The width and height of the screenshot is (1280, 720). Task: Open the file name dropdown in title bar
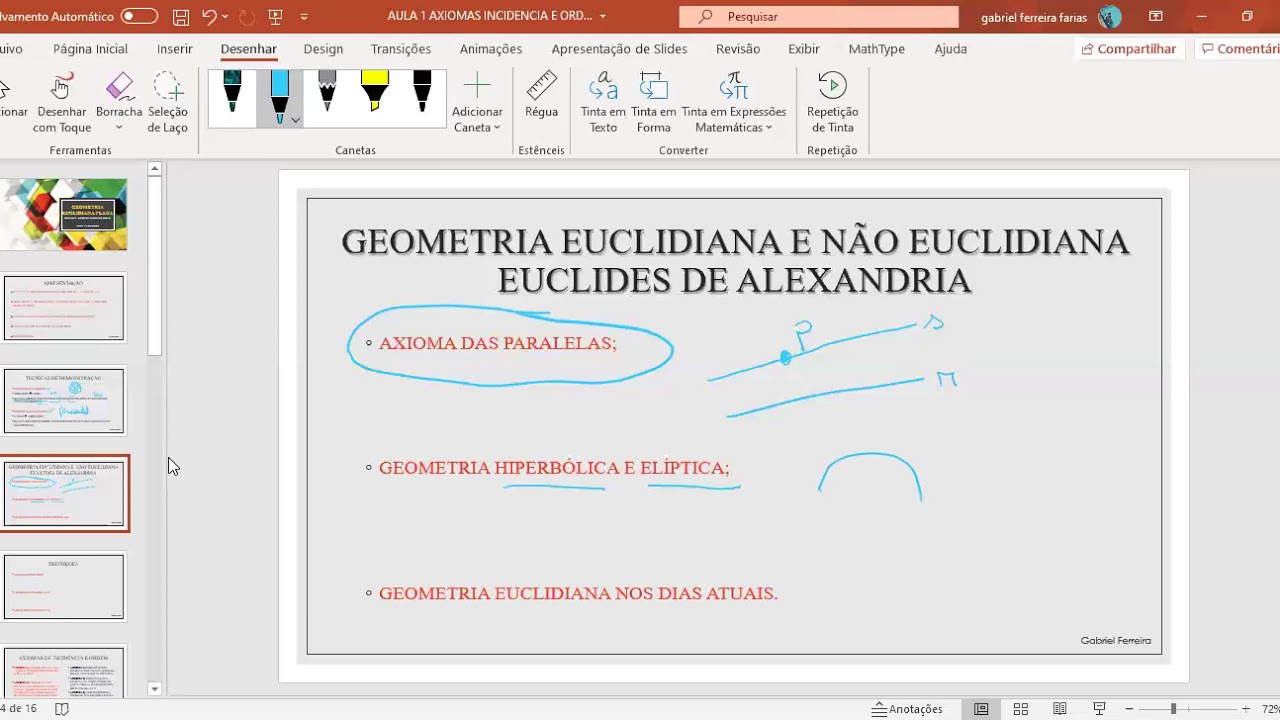coord(603,17)
